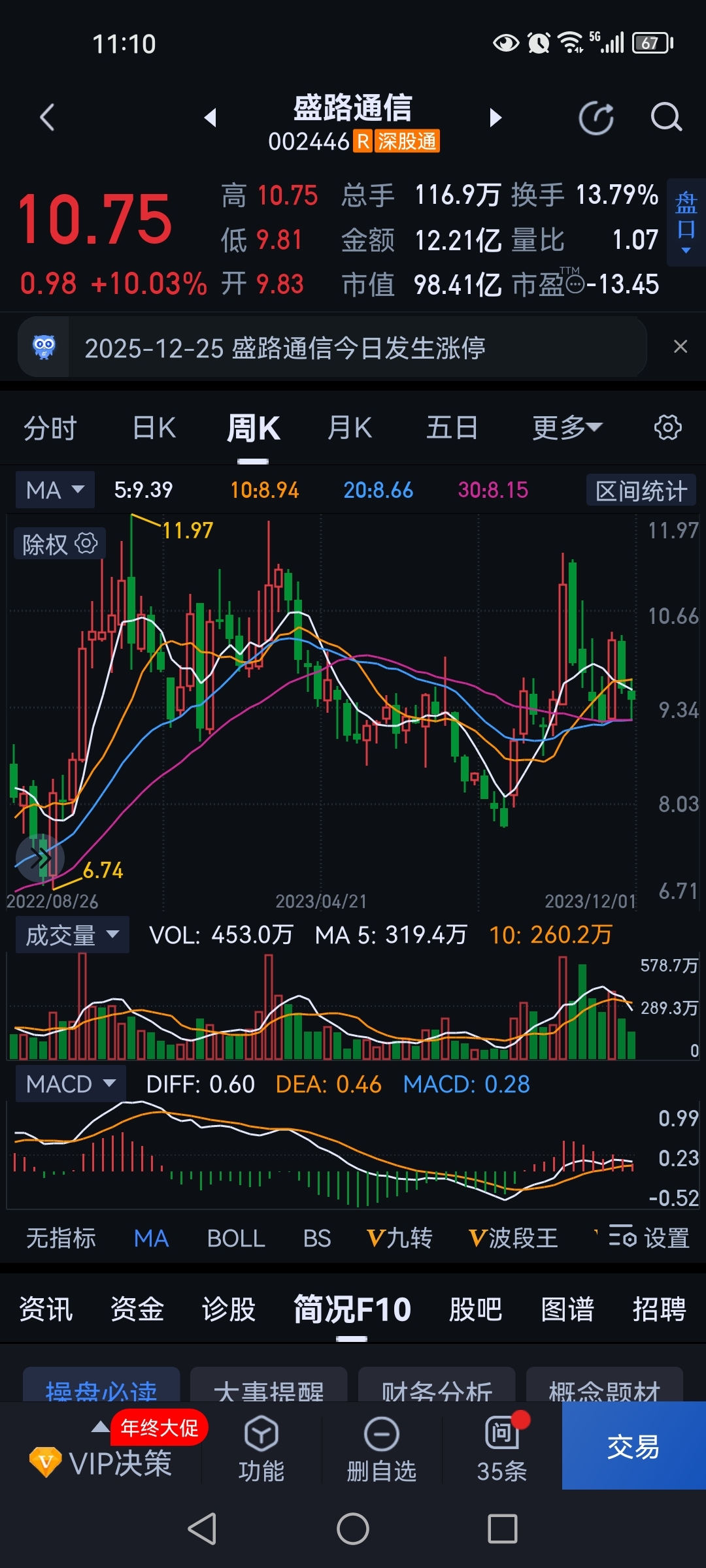
Task: Tap Android recent apps button
Action: tap(503, 1529)
